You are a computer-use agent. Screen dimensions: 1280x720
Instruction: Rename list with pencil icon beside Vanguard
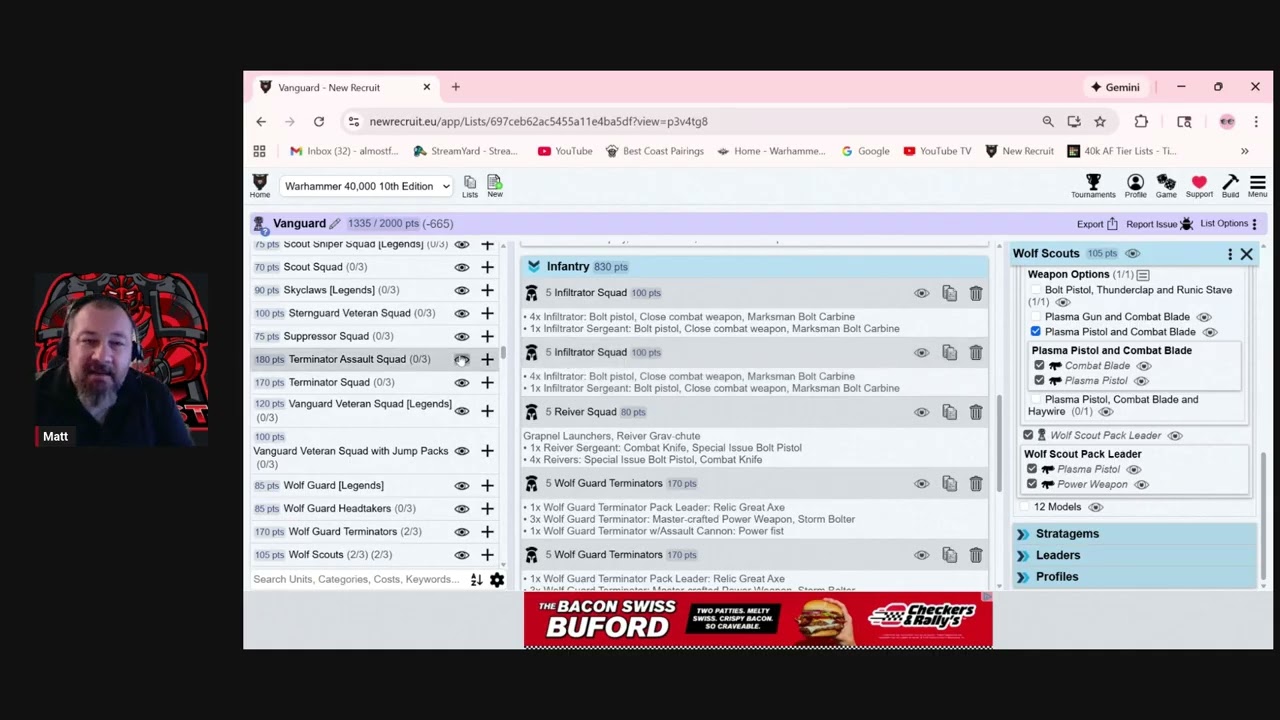335,223
